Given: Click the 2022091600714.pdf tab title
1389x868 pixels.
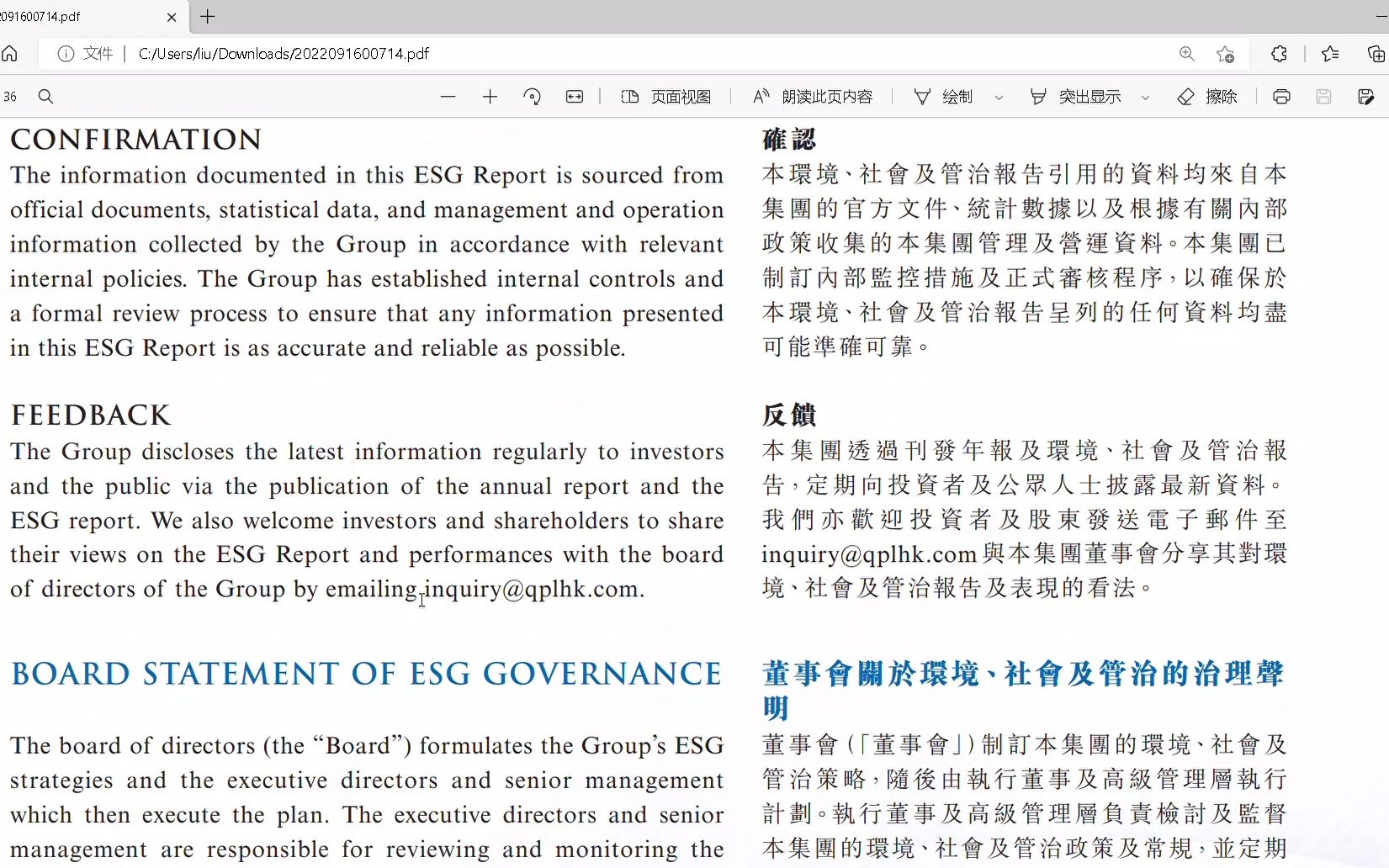Looking at the screenshot, I should [x=42, y=17].
